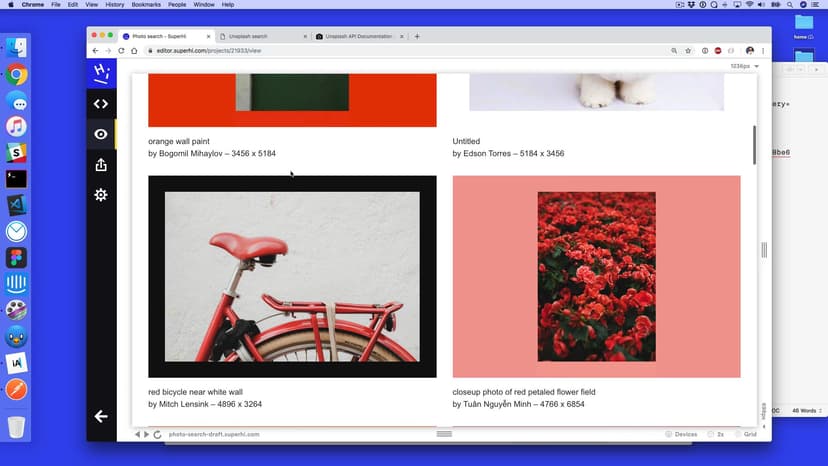The width and height of the screenshot is (828, 466).
Task: Click the red bicycle photo thumbnail
Action: coord(292,277)
